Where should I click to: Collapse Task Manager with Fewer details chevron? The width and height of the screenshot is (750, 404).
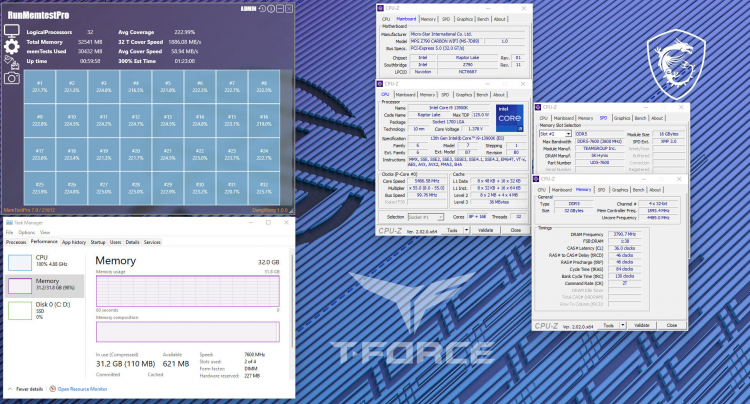coord(8,389)
